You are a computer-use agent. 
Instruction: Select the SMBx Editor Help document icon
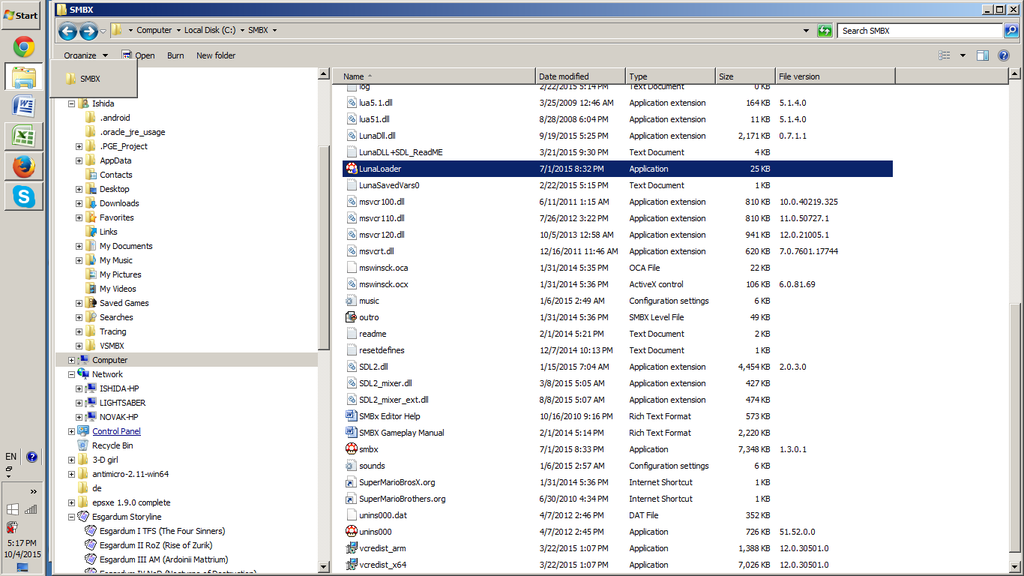(x=351, y=415)
